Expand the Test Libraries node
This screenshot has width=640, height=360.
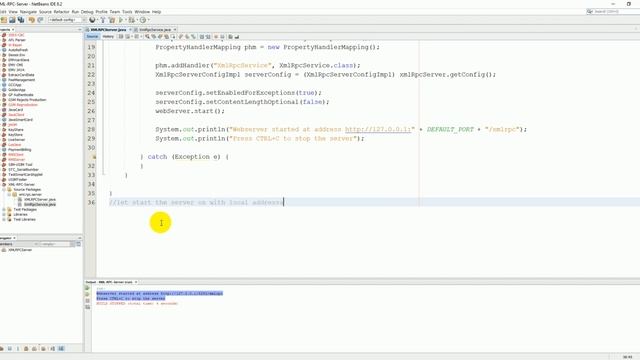tap(4, 220)
